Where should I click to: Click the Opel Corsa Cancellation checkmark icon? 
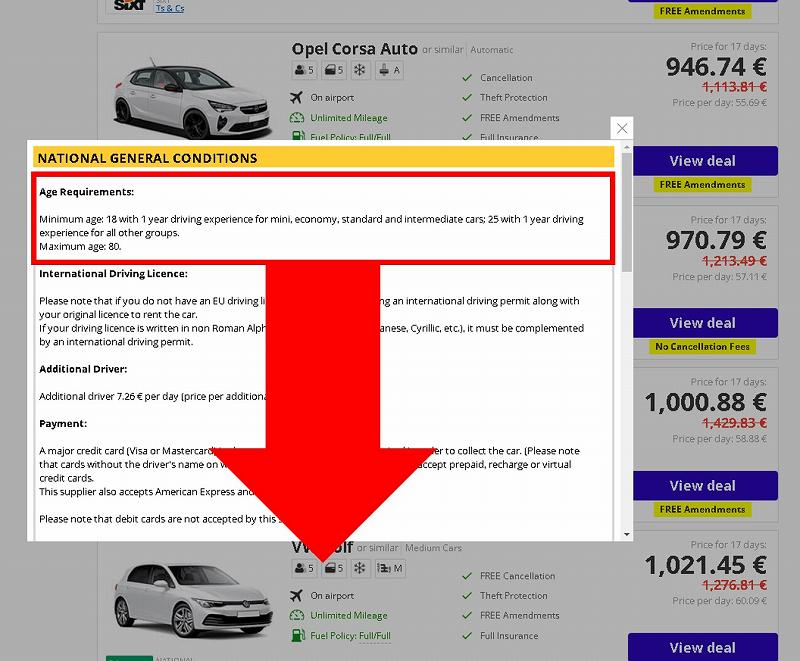pyautogui.click(x=467, y=78)
